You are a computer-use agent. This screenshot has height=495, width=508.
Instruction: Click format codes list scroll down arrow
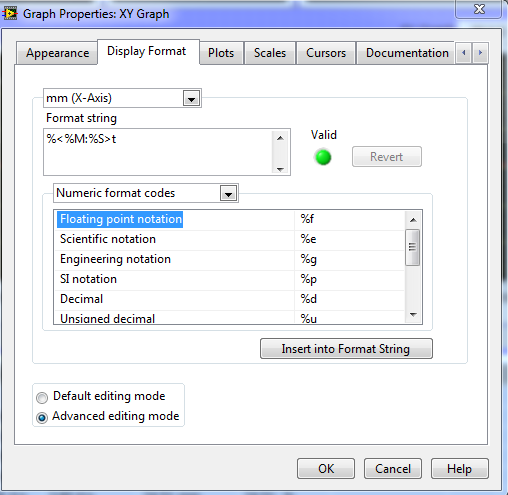[x=413, y=315]
